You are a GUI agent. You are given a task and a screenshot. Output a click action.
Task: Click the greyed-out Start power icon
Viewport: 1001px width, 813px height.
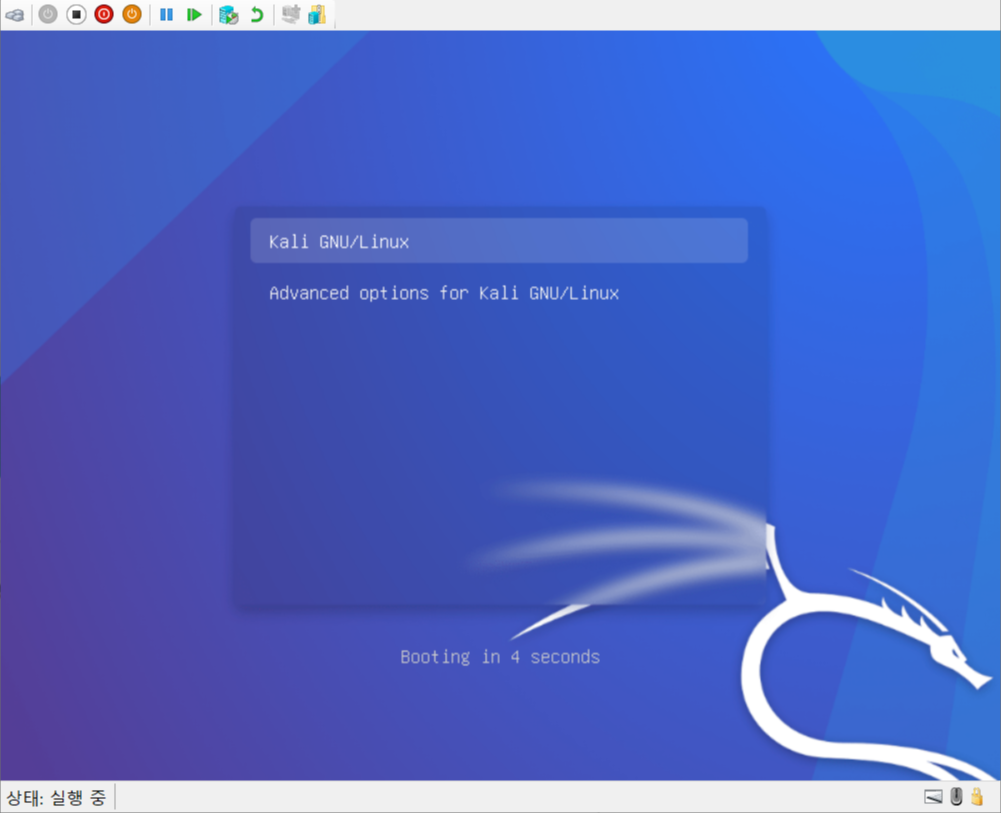click(48, 14)
